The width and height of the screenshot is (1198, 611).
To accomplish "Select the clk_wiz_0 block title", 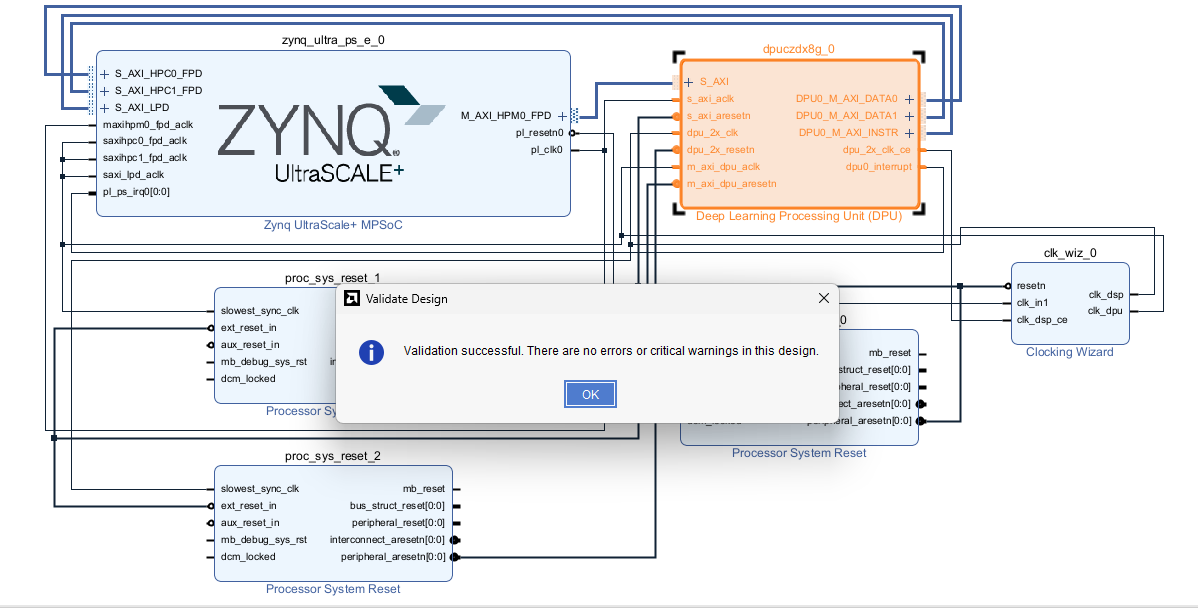I will point(1069,253).
